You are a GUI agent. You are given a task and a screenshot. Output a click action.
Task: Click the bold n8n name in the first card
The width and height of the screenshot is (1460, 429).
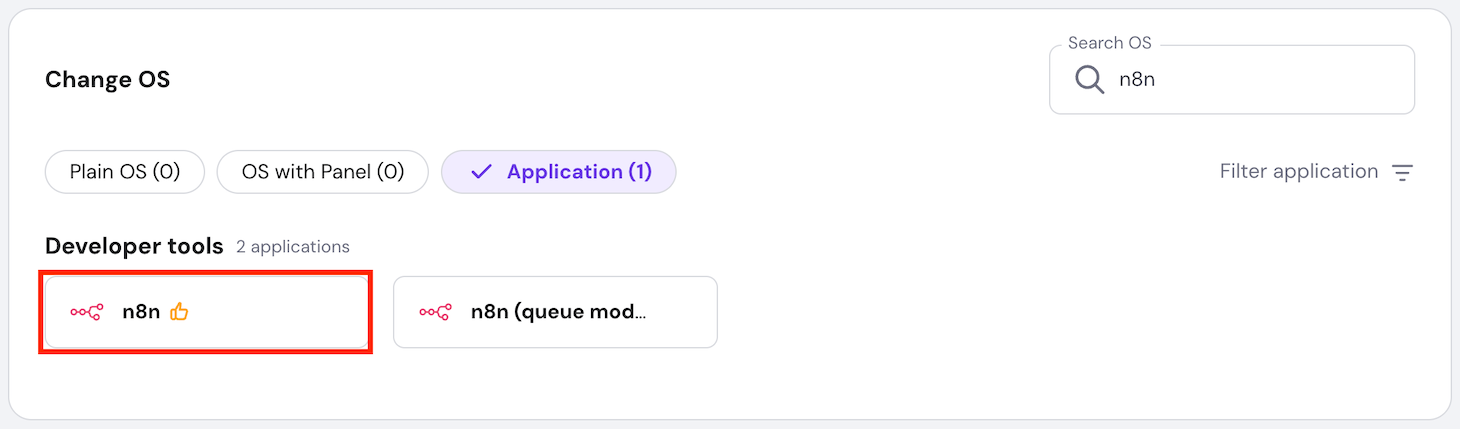(x=141, y=312)
